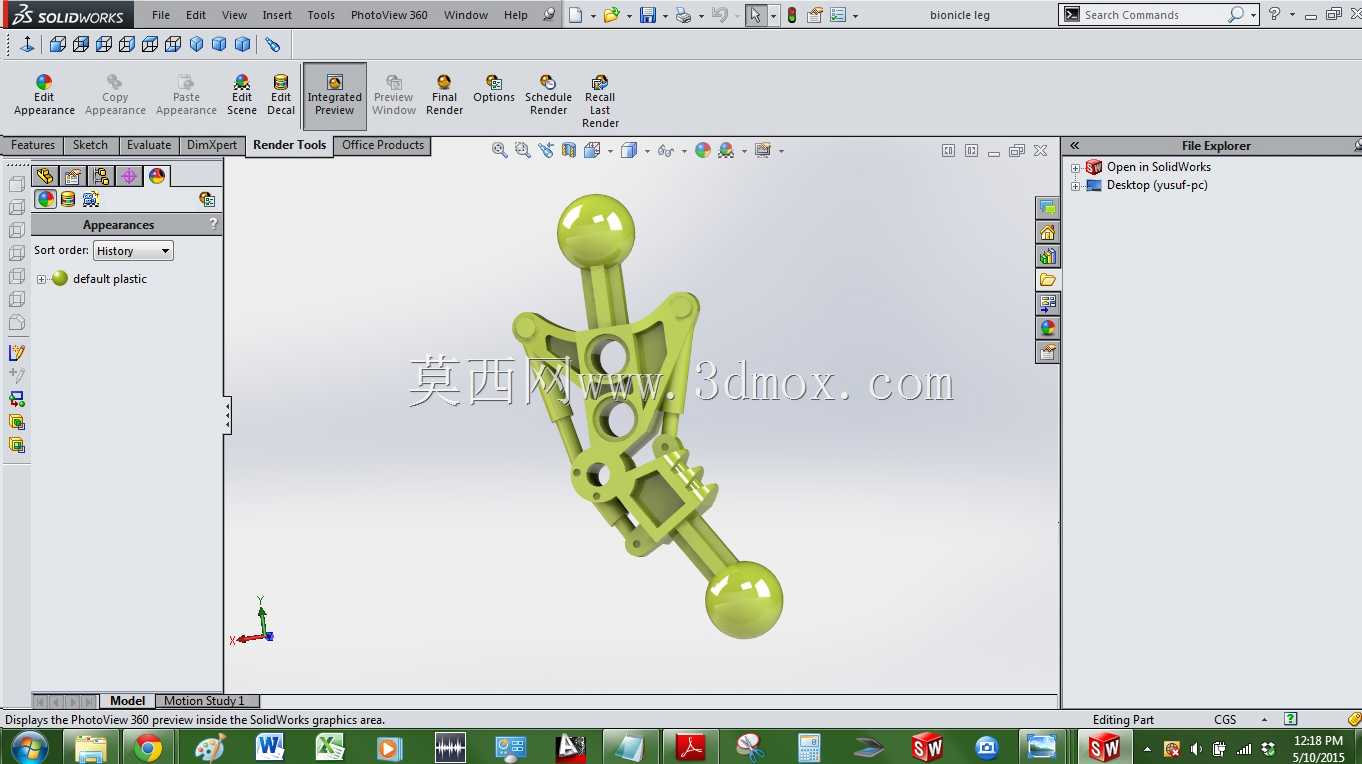The height and width of the screenshot is (764, 1362).
Task: Click the Rebuild traffic light icon
Action: [x=792, y=15]
